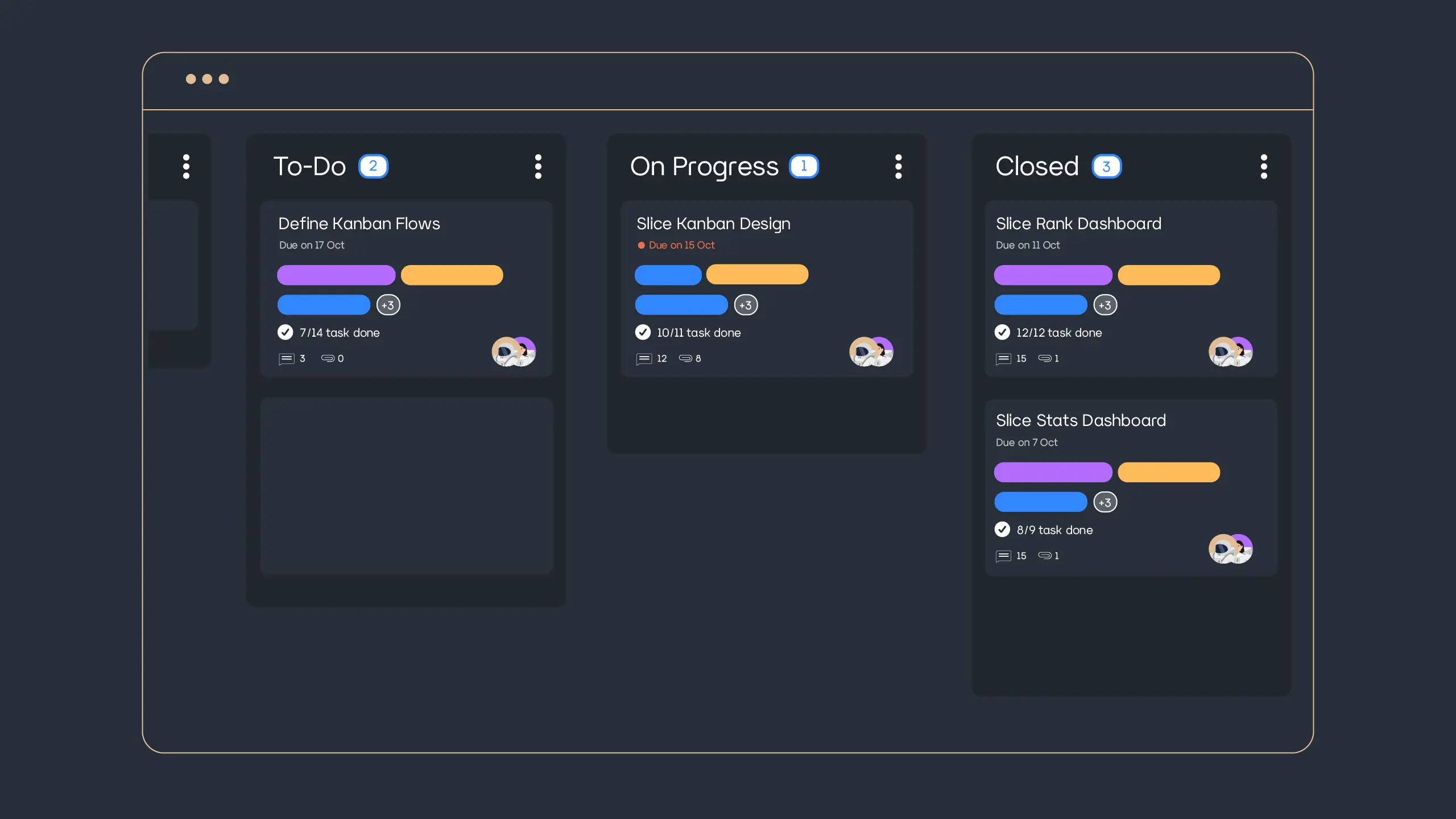Click orange tag on Slice Rank Dashboard card
Screen dimensions: 1456x819
tap(1169, 275)
